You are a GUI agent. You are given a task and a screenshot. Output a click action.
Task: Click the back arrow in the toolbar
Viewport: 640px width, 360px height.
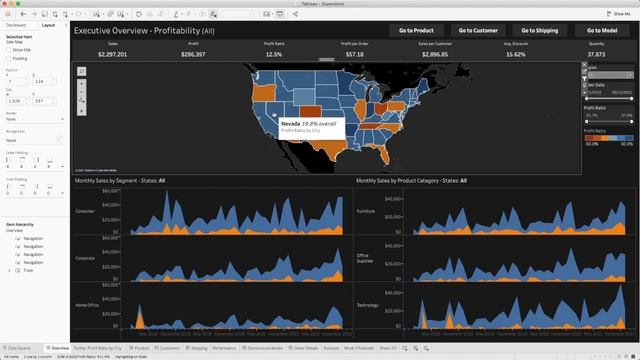pos(23,14)
